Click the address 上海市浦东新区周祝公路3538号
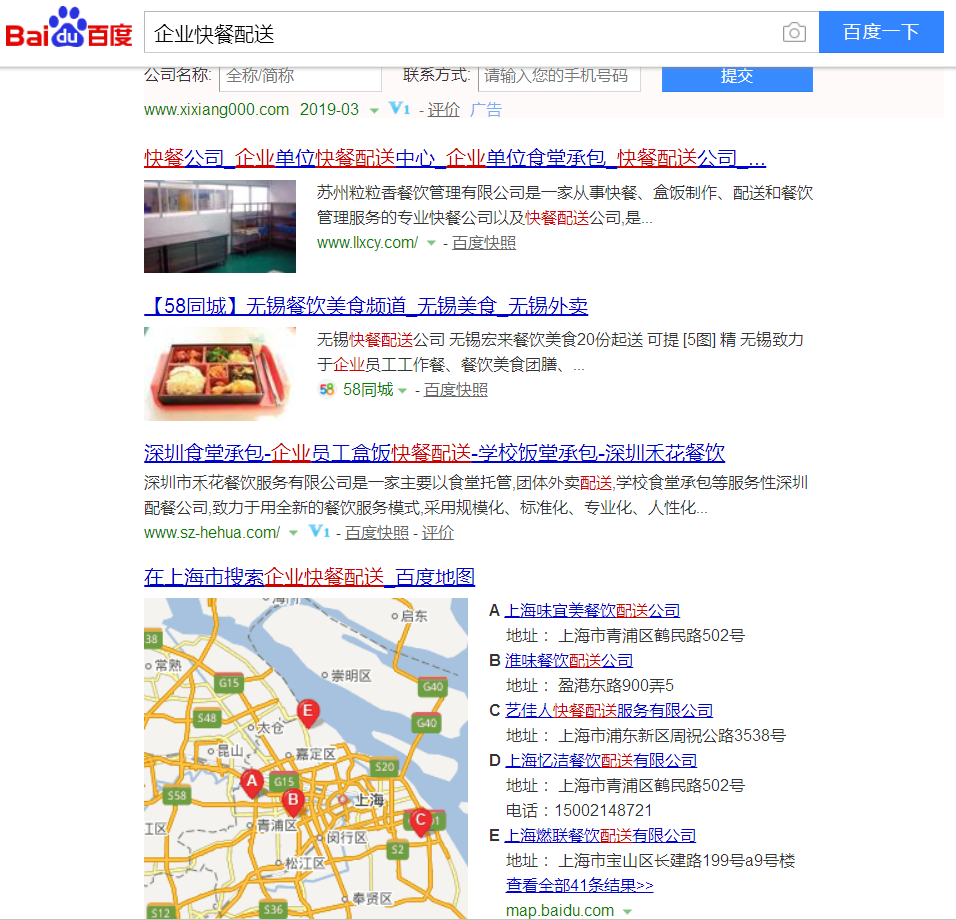The width and height of the screenshot is (956, 920). point(672,735)
